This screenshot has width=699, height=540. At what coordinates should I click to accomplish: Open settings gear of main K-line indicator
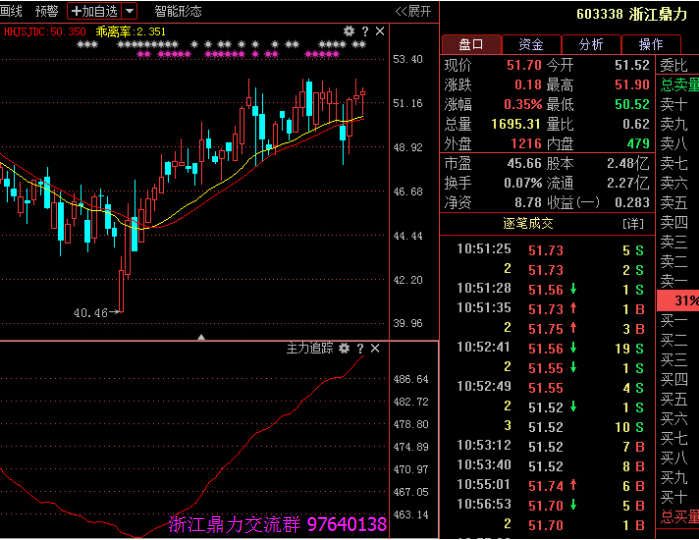(349, 31)
